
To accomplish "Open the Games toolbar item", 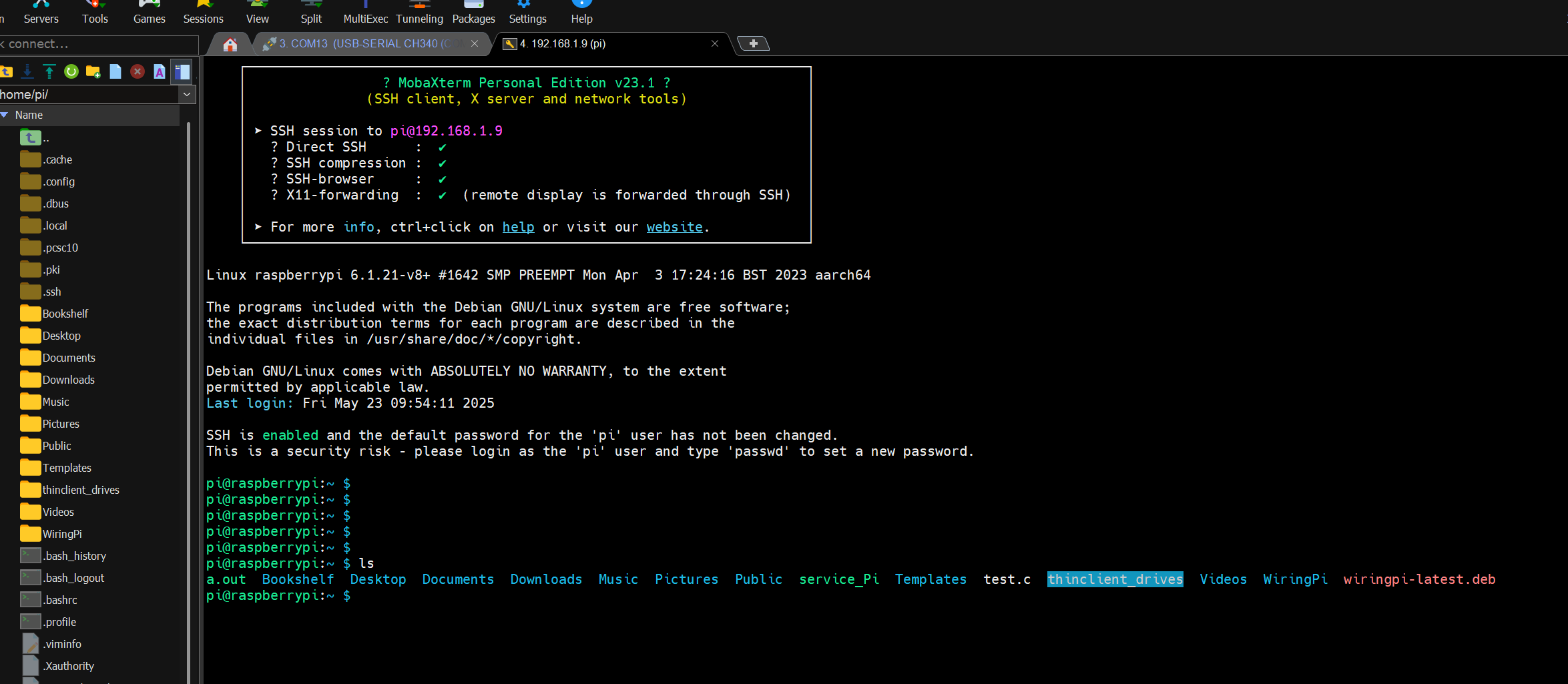I will click(149, 13).
